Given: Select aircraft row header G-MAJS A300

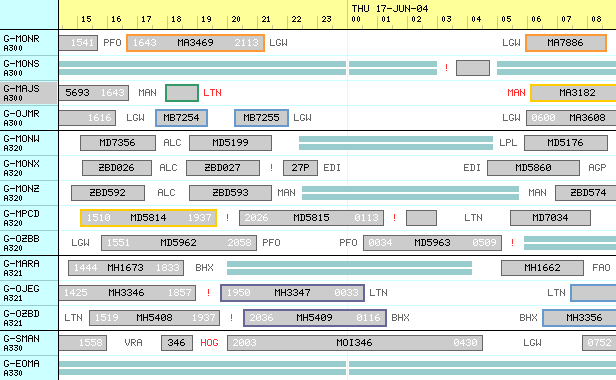Looking at the screenshot, I should 29,93.
